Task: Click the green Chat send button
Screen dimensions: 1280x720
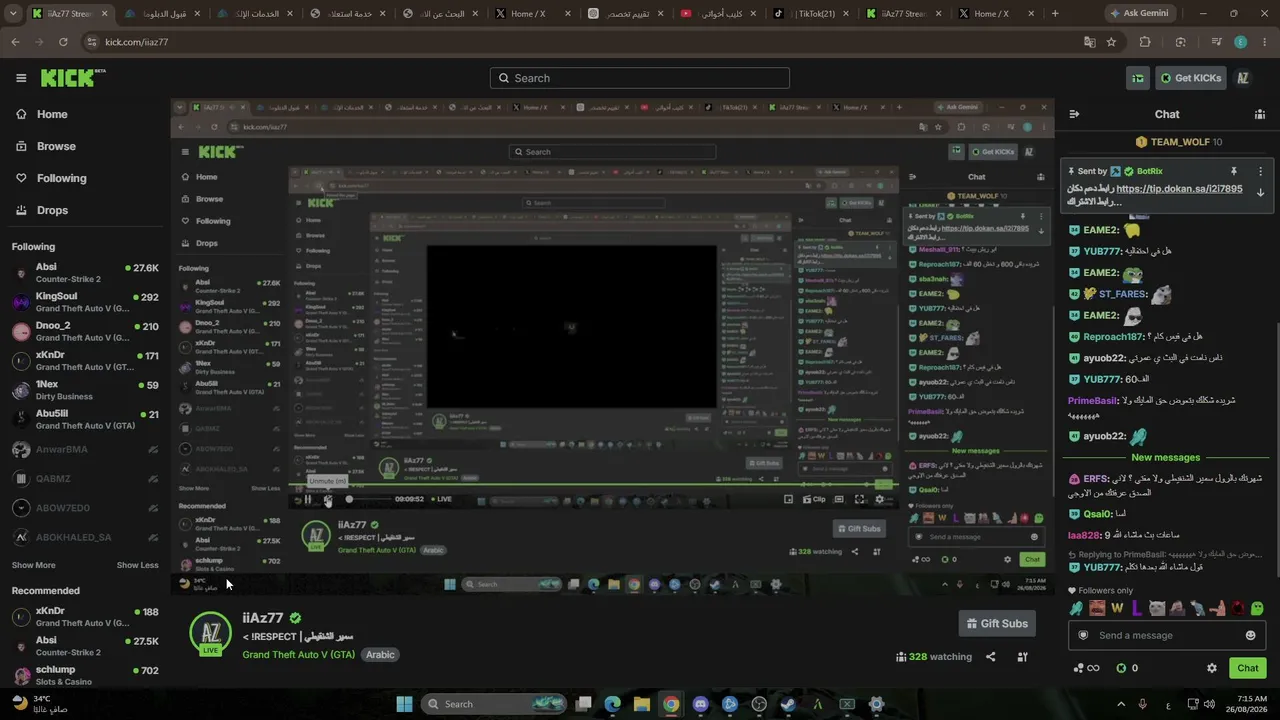Action: coord(1247,668)
